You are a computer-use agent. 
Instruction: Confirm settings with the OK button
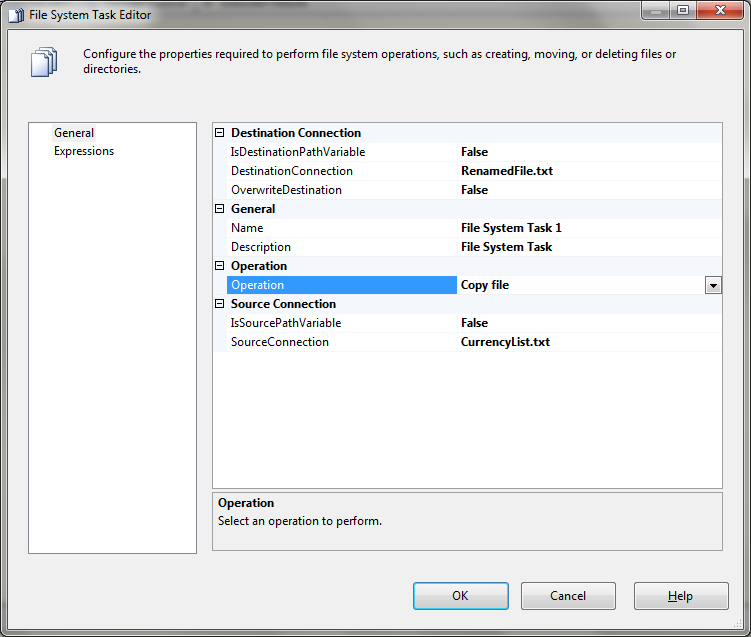click(461, 596)
